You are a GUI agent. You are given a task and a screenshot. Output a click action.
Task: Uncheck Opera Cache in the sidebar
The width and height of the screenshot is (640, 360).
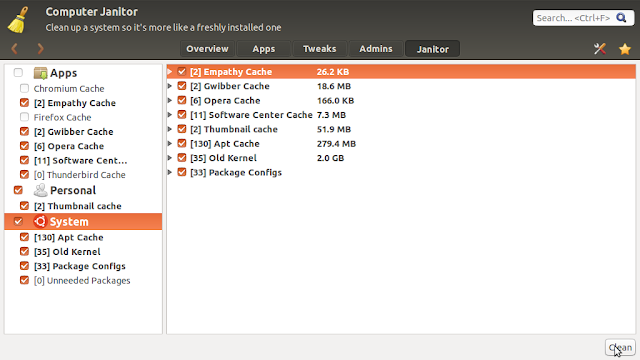pyautogui.click(x=24, y=146)
